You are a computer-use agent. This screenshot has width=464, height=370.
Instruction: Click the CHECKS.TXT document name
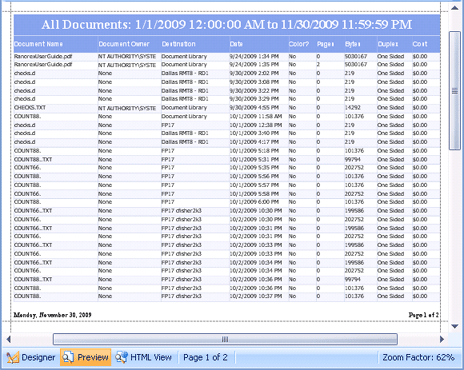click(30, 108)
